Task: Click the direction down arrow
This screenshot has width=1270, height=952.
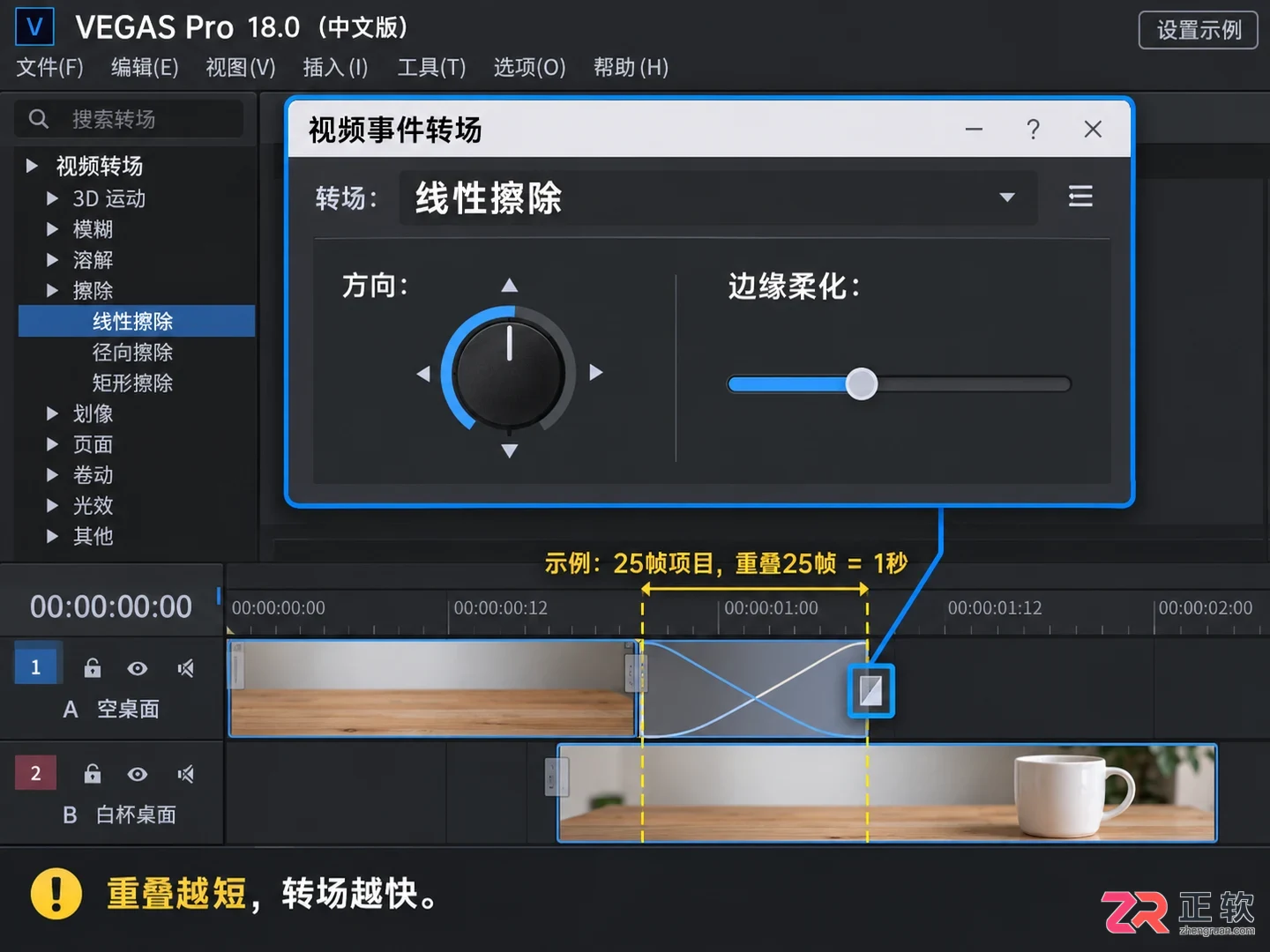Action: [x=509, y=450]
